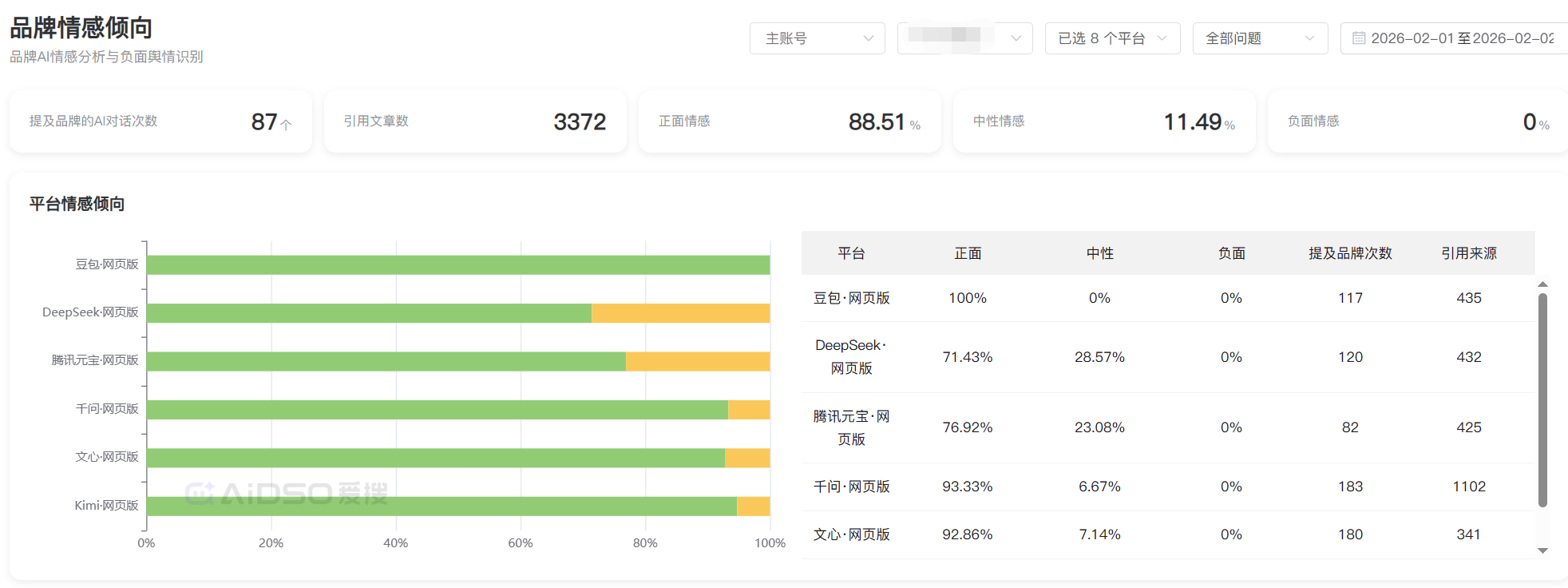Viewport: 1568px width, 588px height.
Task: Open the 主账号 account dropdown
Action: click(x=817, y=38)
